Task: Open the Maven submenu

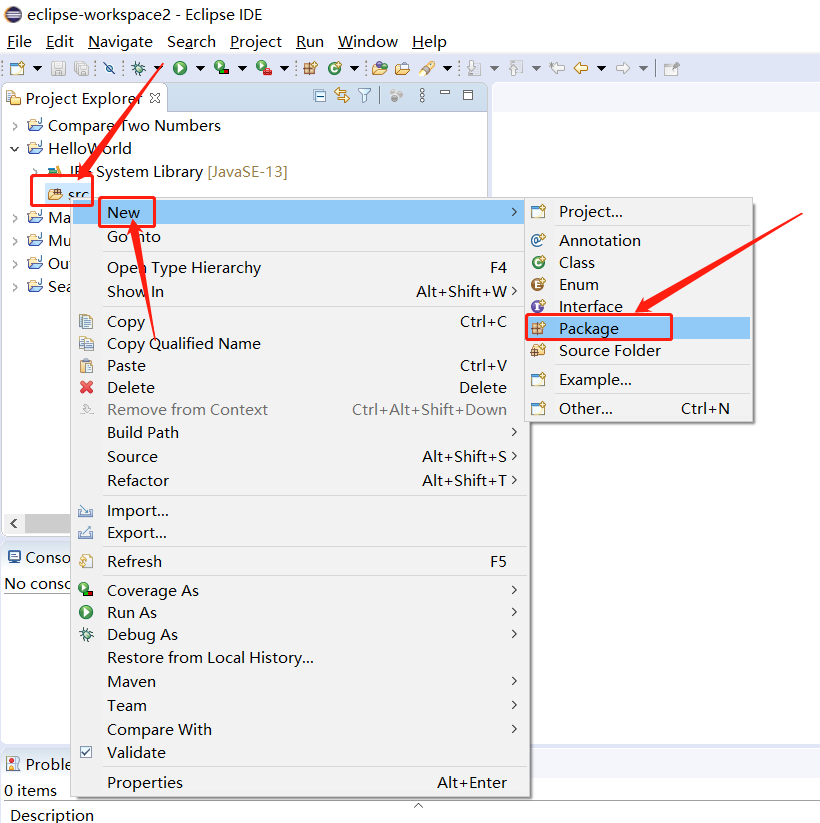Action: (x=299, y=681)
